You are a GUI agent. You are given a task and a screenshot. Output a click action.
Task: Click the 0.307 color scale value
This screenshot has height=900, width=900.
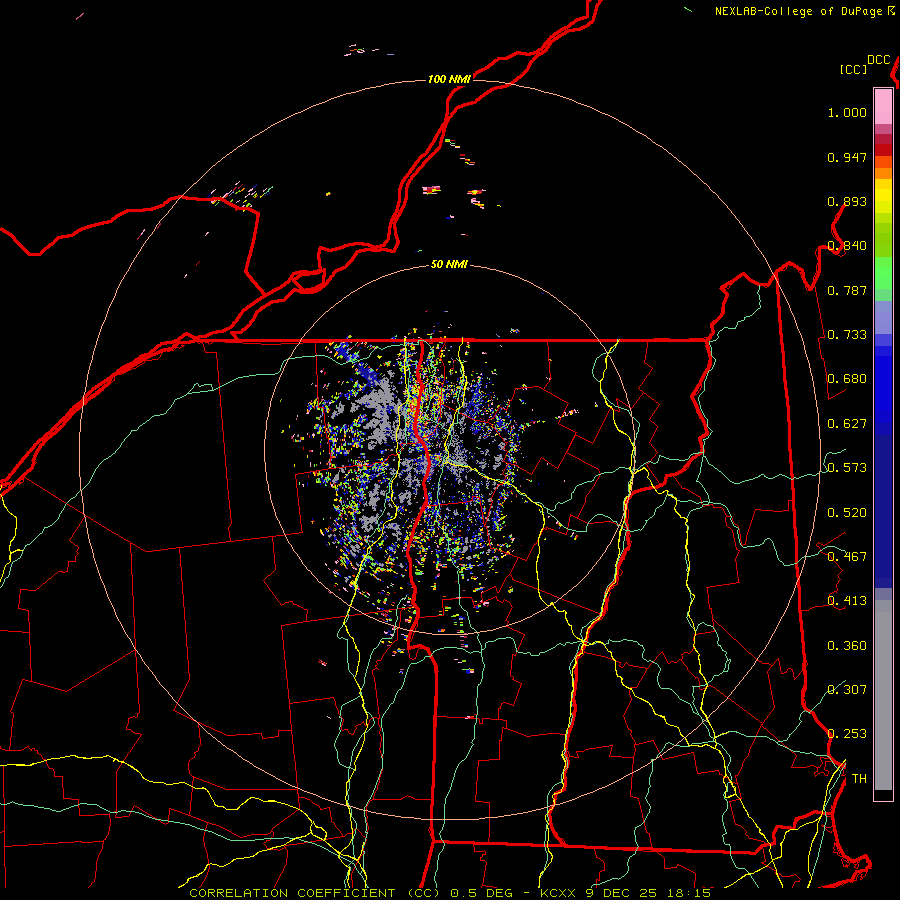click(847, 690)
